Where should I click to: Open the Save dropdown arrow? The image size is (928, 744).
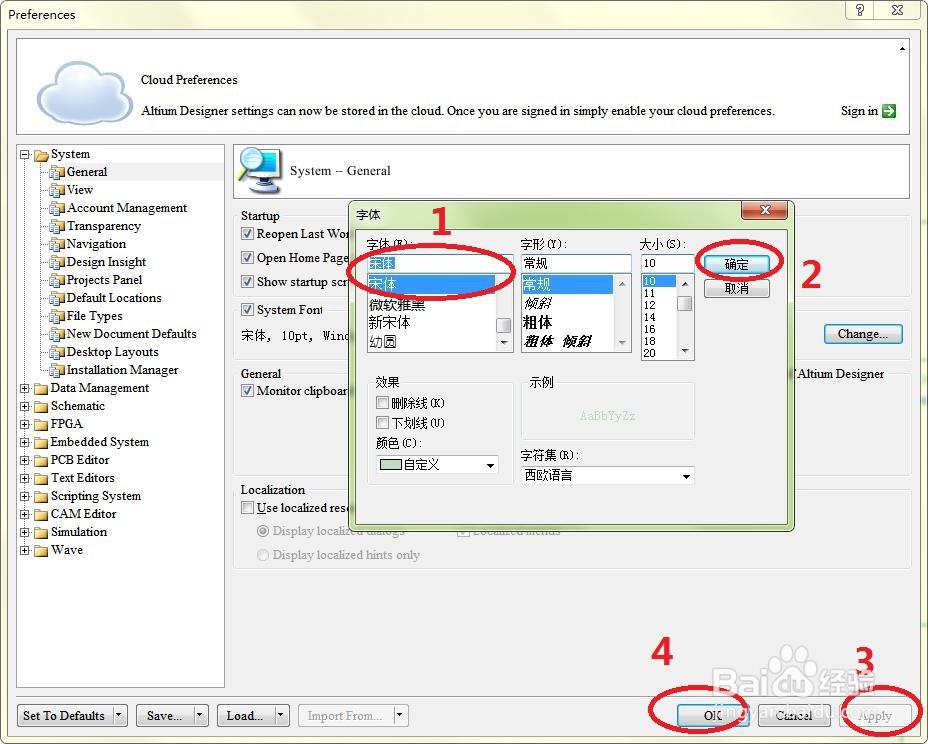pos(199,716)
